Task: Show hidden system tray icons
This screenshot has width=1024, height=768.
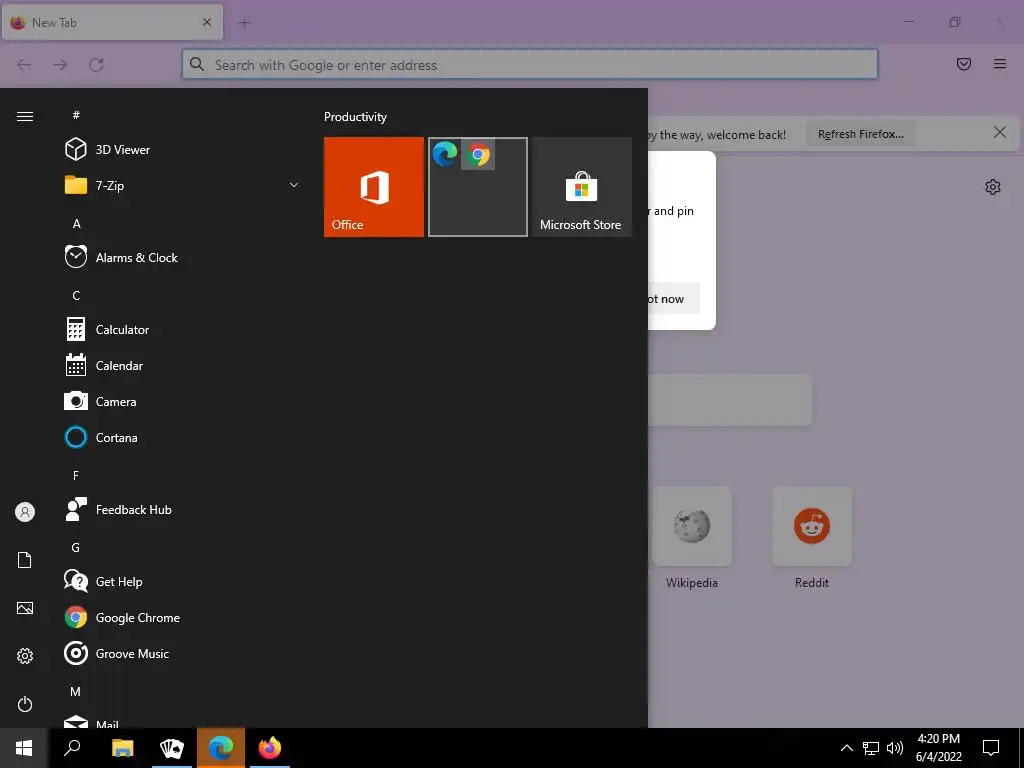Action: tap(846, 748)
